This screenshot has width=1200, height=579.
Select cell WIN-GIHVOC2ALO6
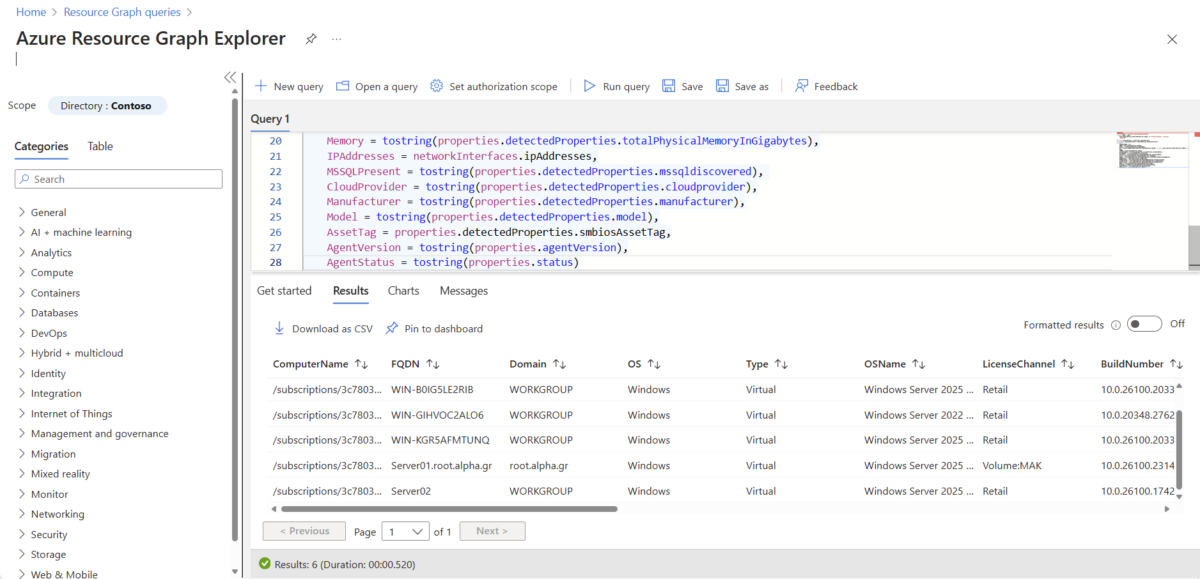pyautogui.click(x=437, y=415)
